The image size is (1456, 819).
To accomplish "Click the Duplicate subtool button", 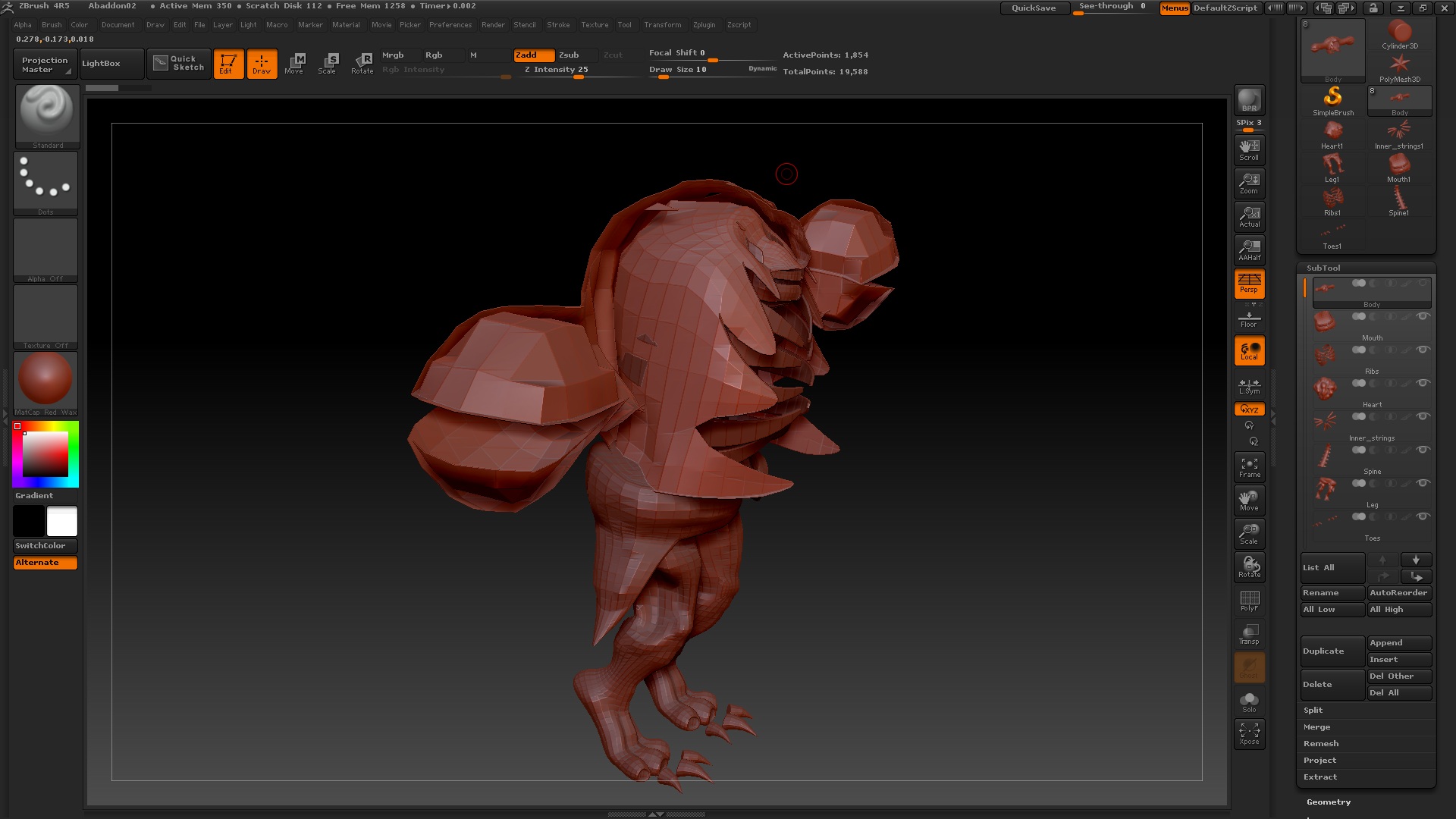I will pyautogui.click(x=1332, y=651).
